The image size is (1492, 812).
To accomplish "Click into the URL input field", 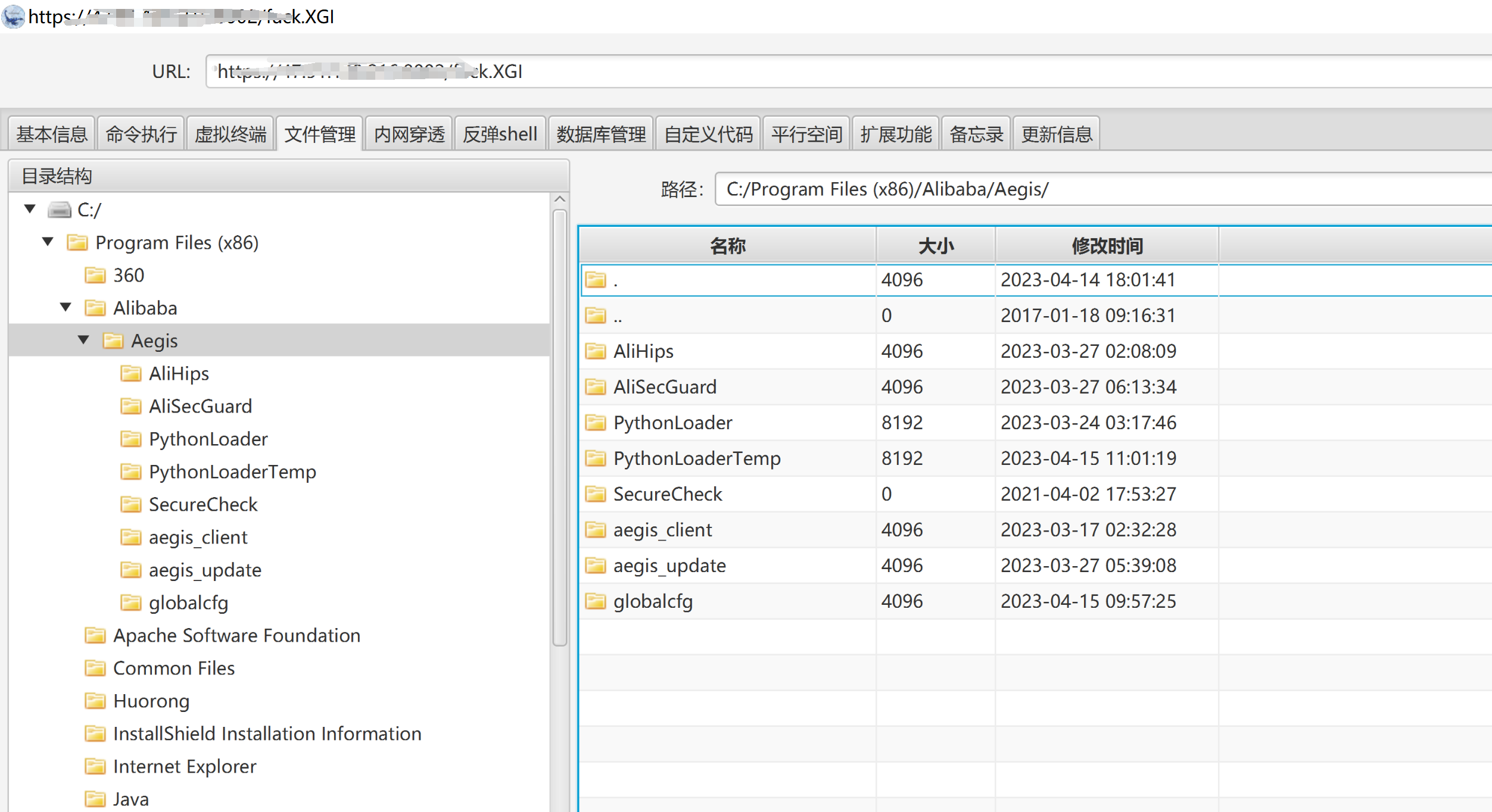I will [849, 71].
